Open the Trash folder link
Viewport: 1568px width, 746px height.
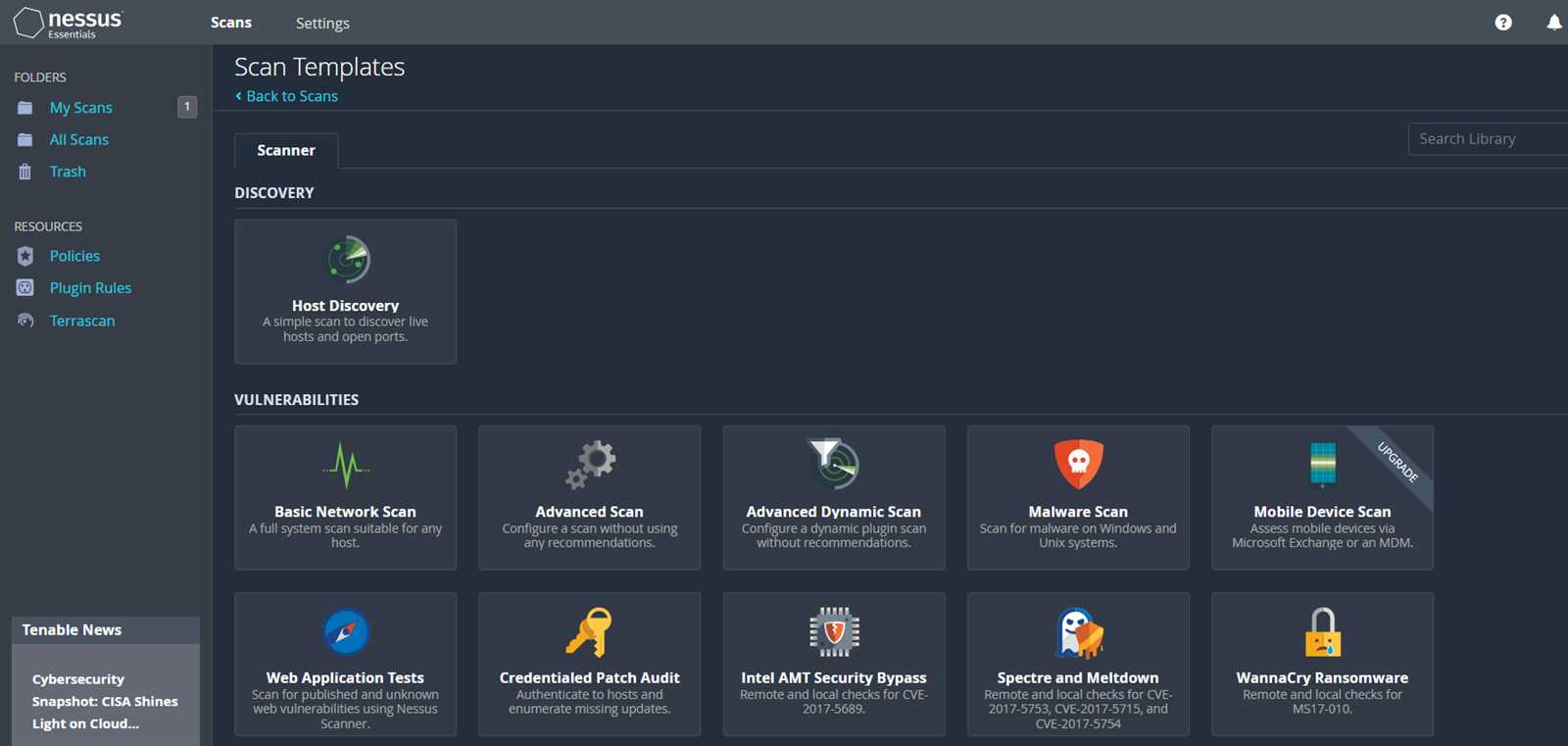[x=68, y=172]
